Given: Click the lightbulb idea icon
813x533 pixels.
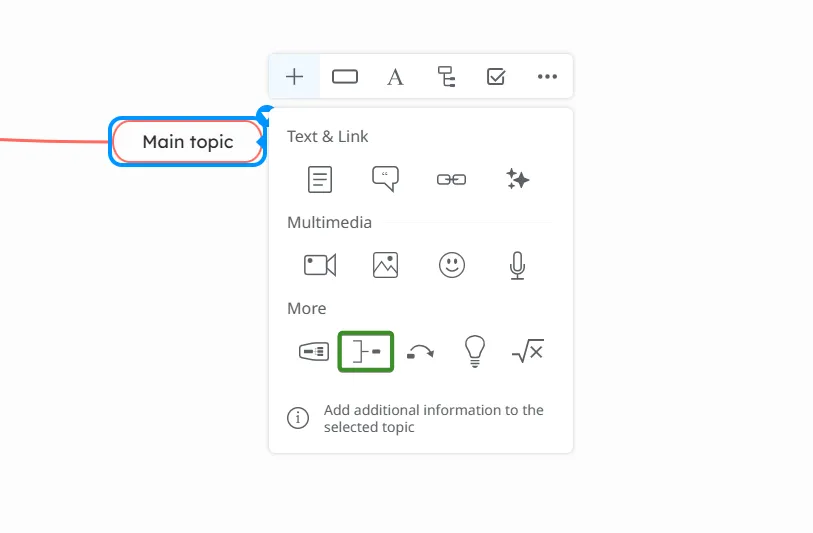Looking at the screenshot, I should [474, 352].
